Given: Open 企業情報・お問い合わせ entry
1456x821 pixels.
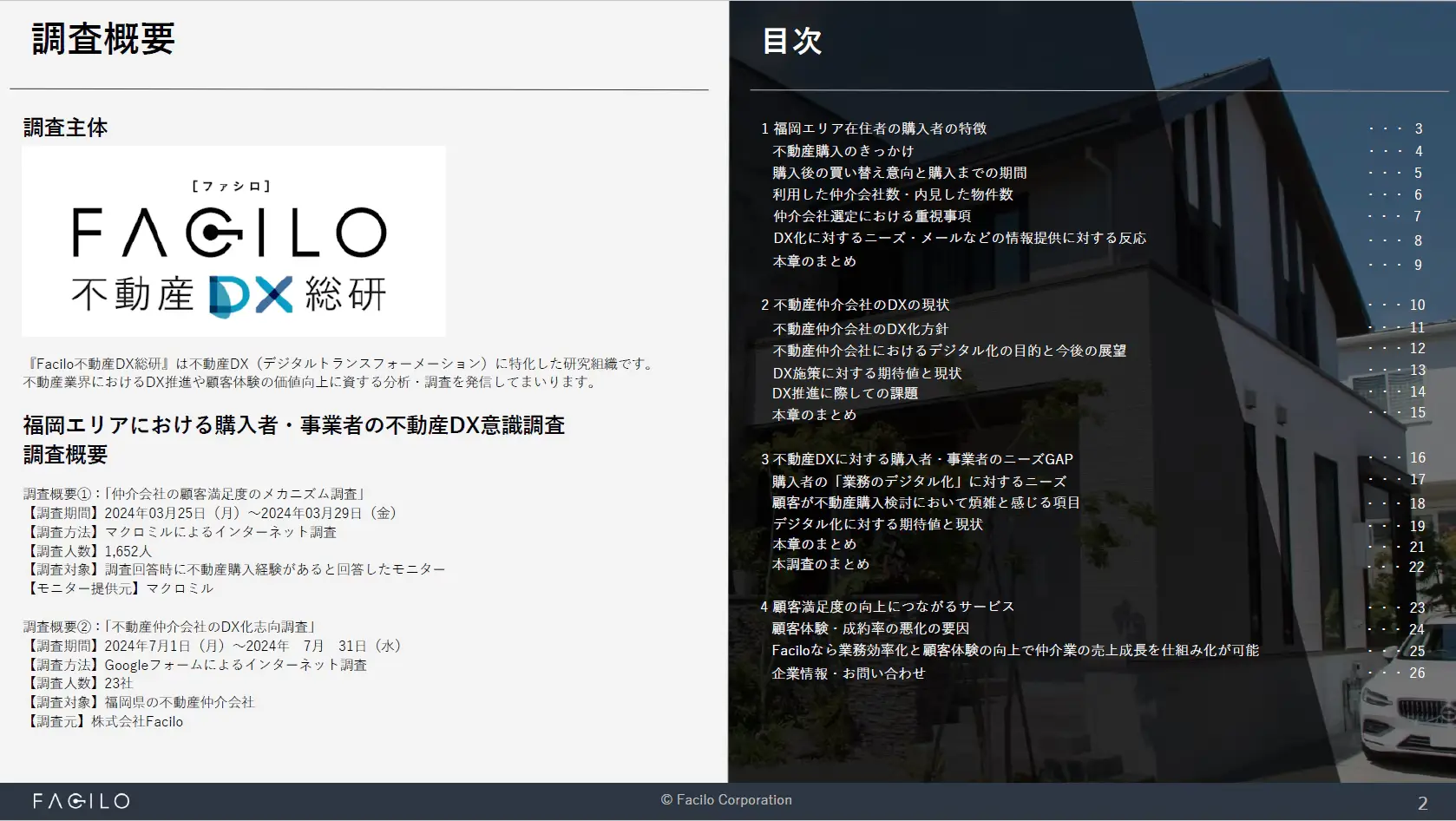Looking at the screenshot, I should pos(848,673).
